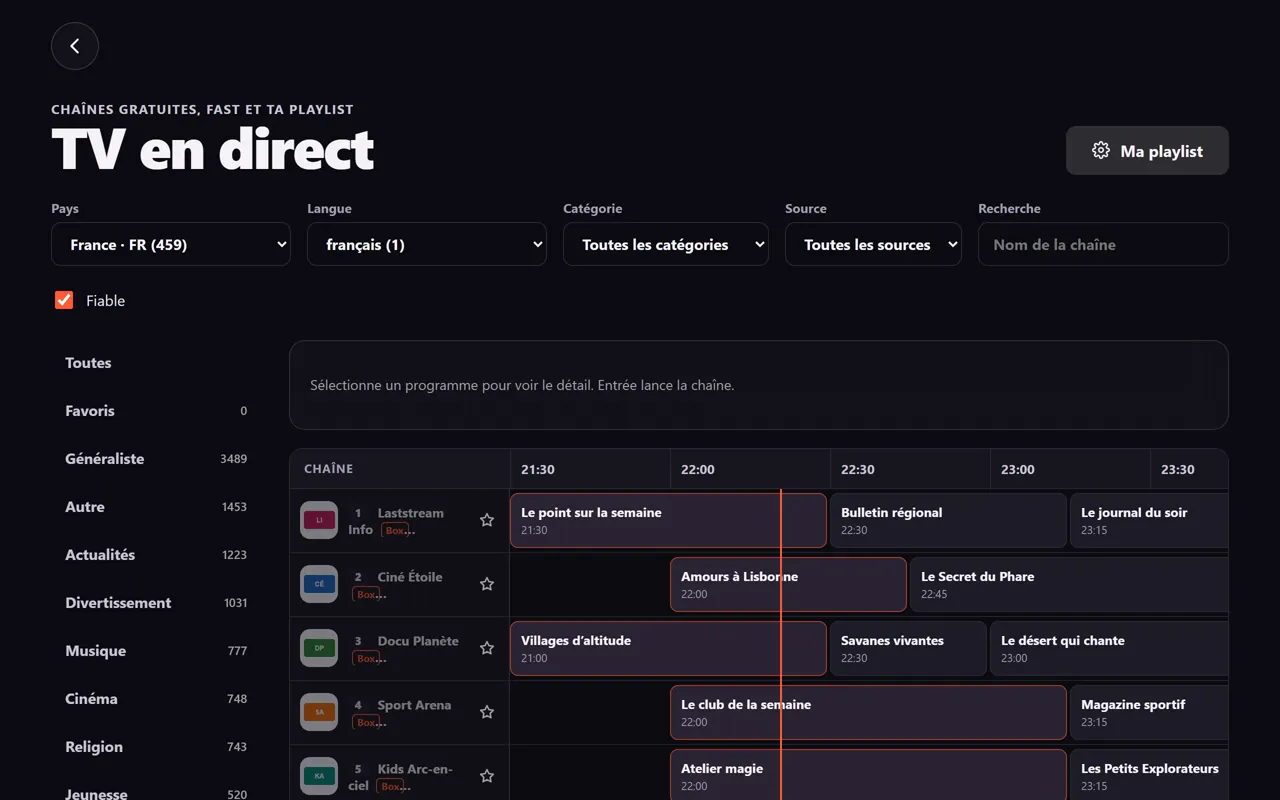Click the channel name search field
Image resolution: width=1280 pixels, height=800 pixels.
[x=1103, y=244]
